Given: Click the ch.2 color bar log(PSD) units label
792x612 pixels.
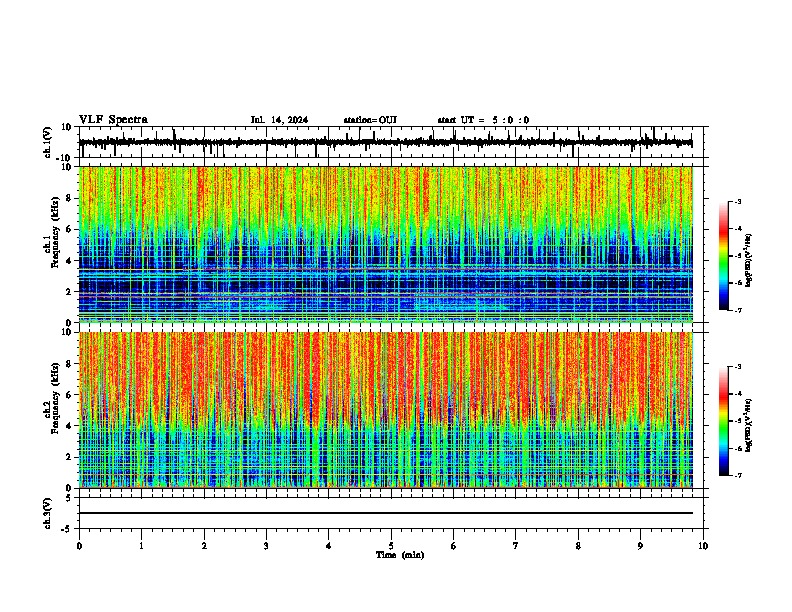Looking at the screenshot, I should 749,425.
